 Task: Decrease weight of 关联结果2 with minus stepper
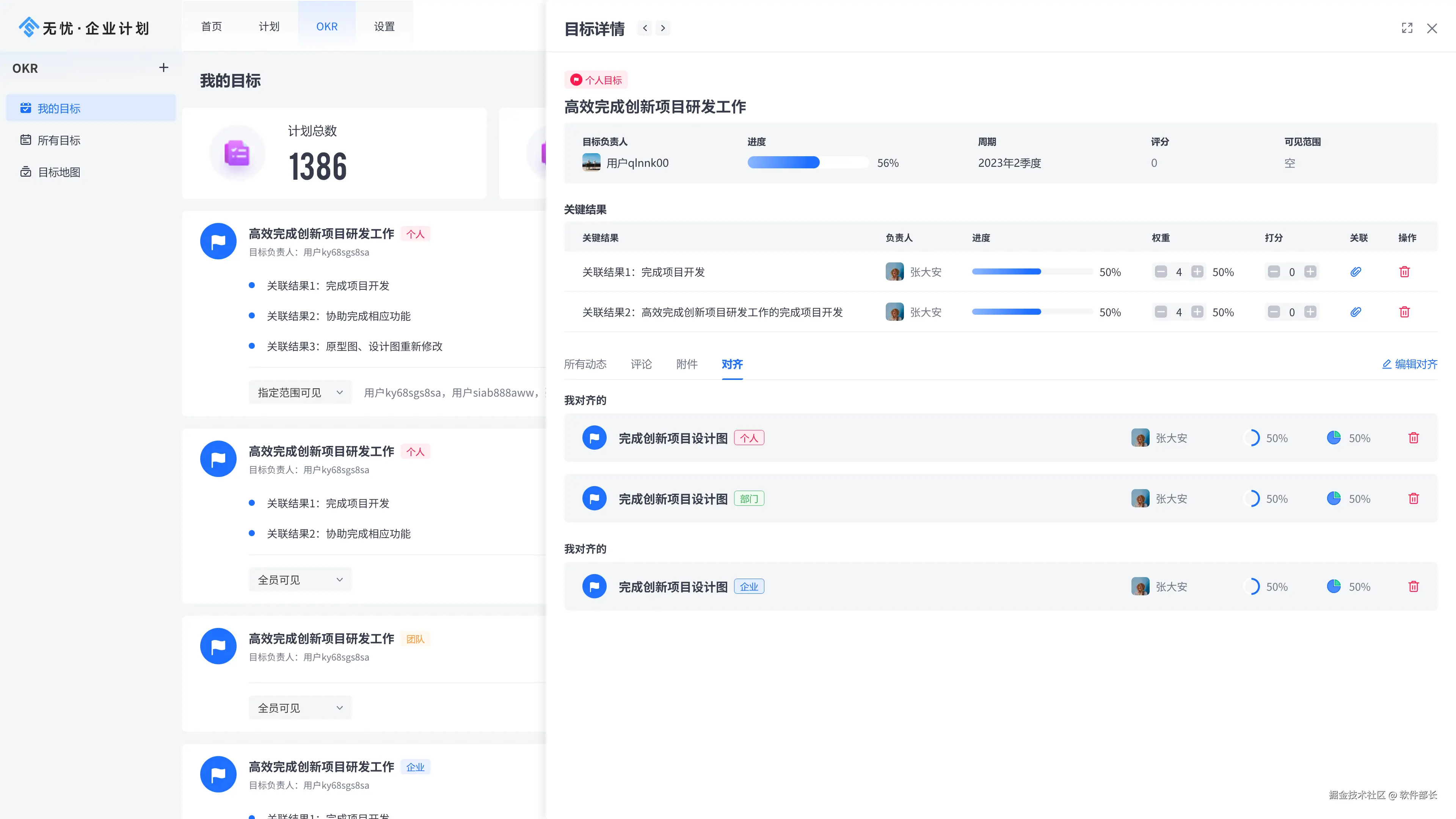pos(1160,312)
